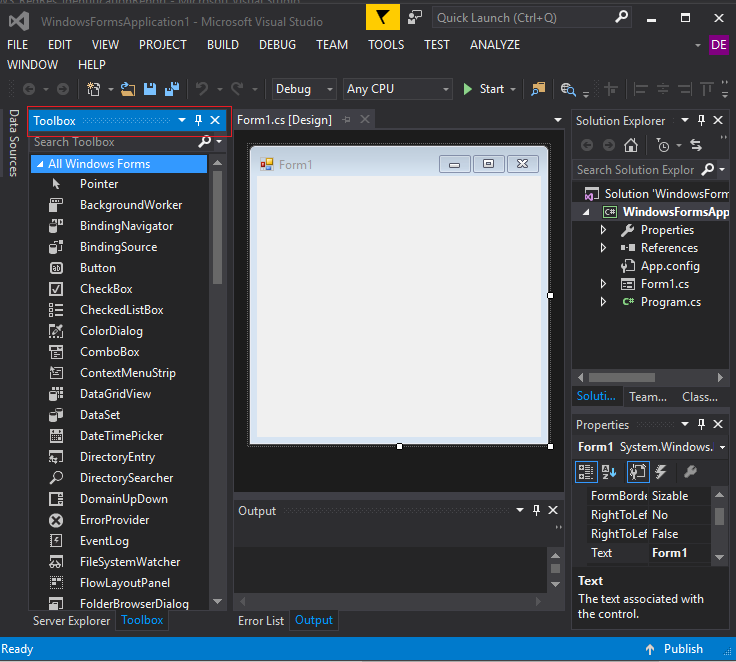The width and height of the screenshot is (736, 662).
Task: Open the DEBUG menu
Action: (277, 45)
